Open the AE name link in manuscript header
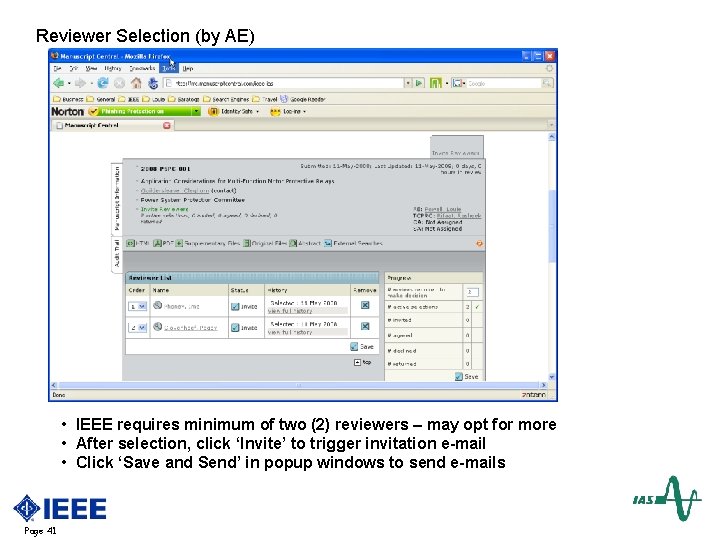 pos(442,209)
